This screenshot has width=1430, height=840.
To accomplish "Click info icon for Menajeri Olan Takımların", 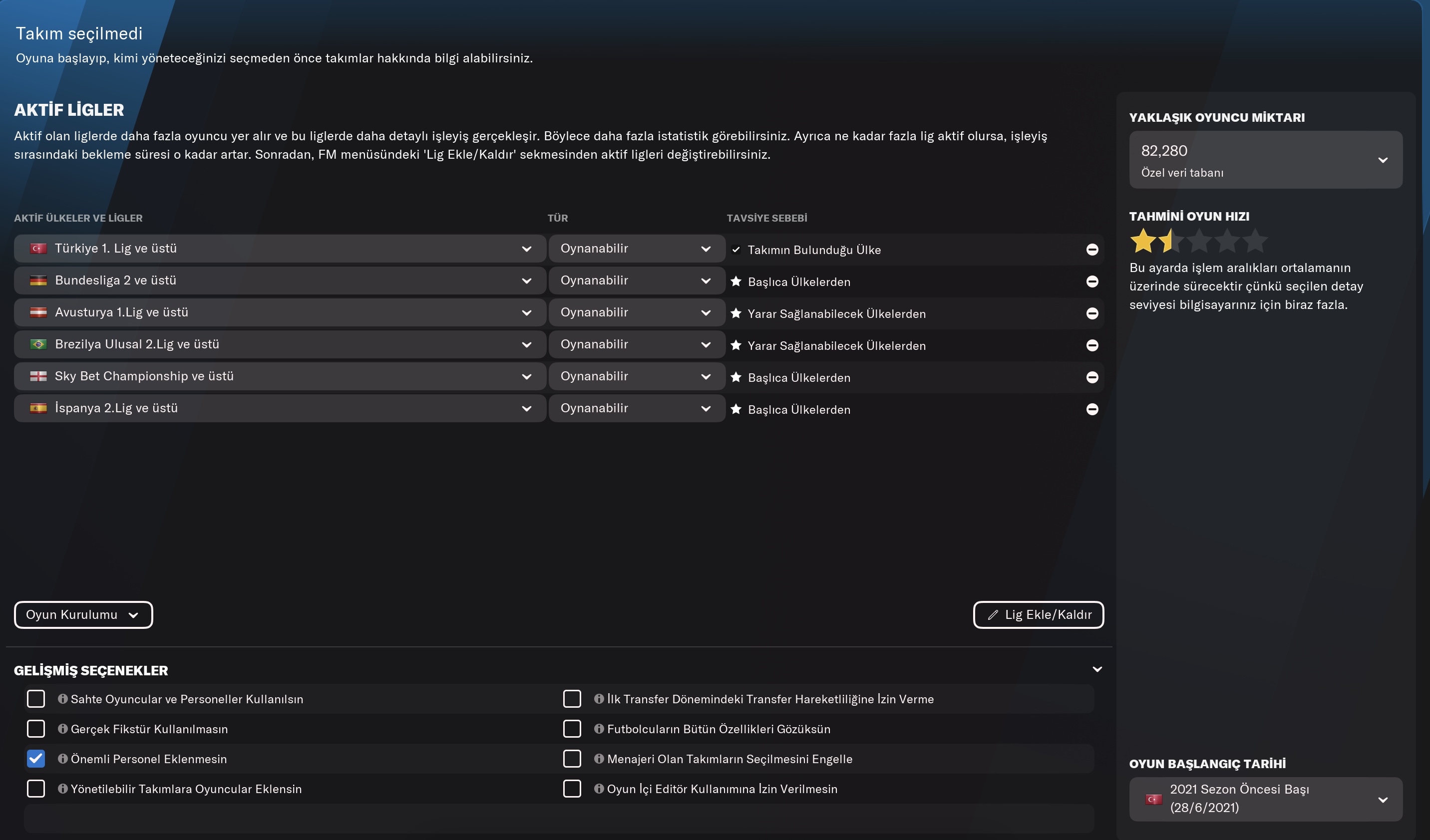I will coord(599,759).
